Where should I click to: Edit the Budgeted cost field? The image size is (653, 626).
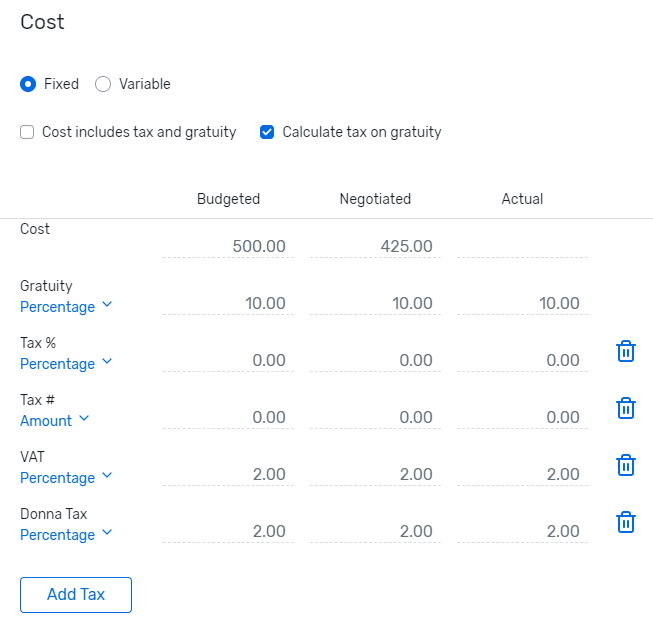(x=229, y=246)
